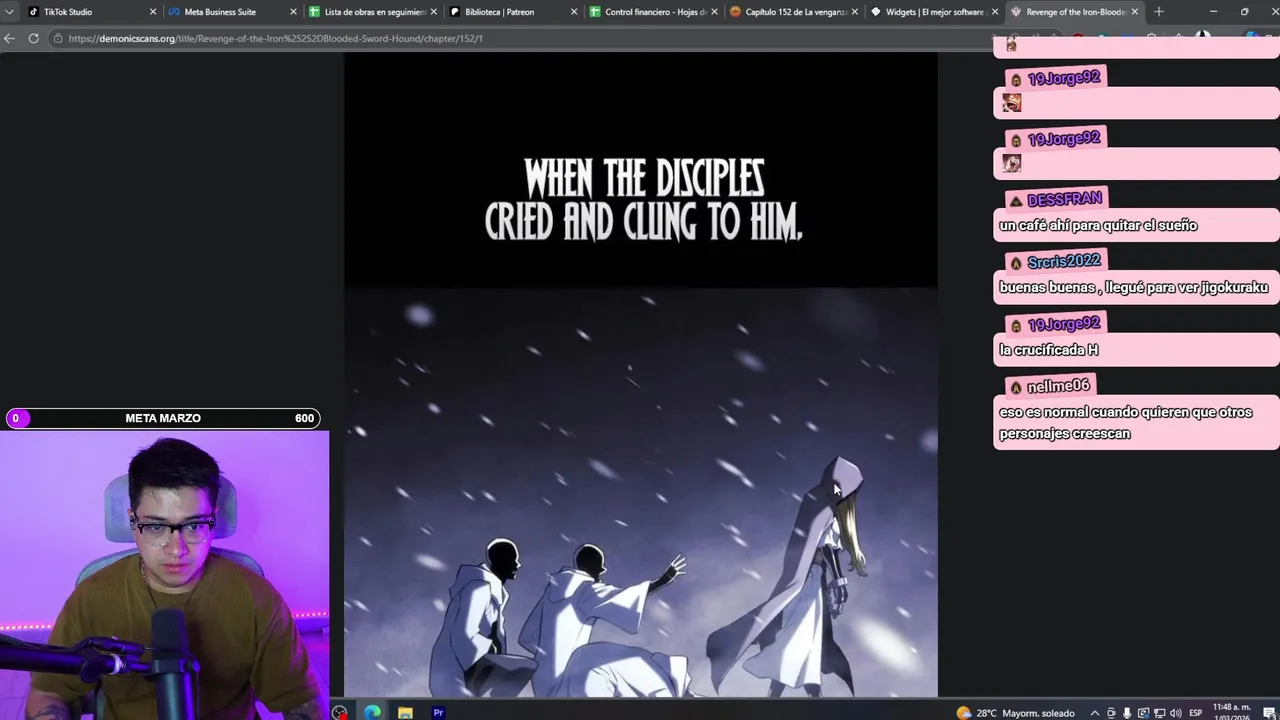
Task: Open File Explorer from the taskbar
Action: 405,712
